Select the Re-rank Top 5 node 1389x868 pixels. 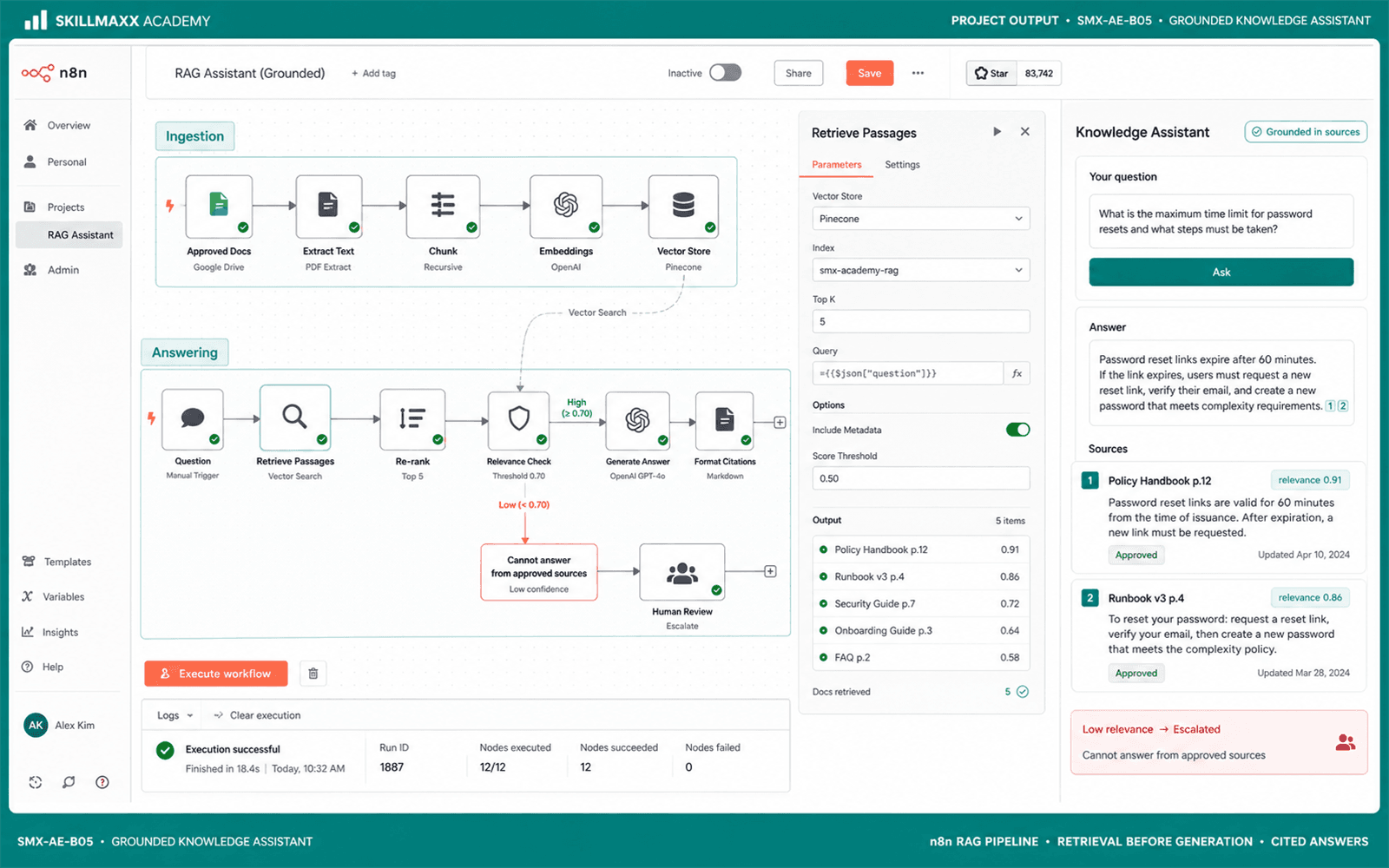412,419
